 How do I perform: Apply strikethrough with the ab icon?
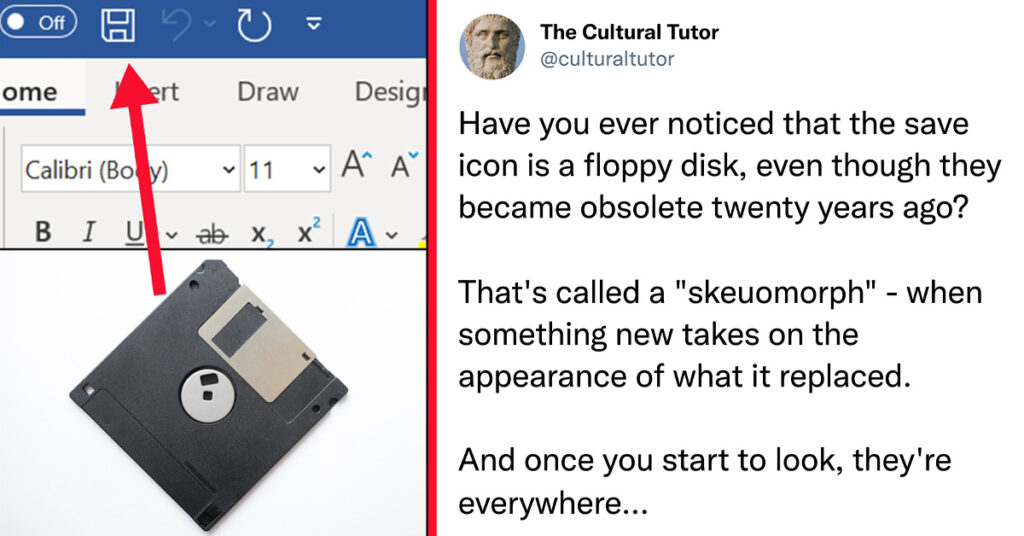[x=212, y=233]
